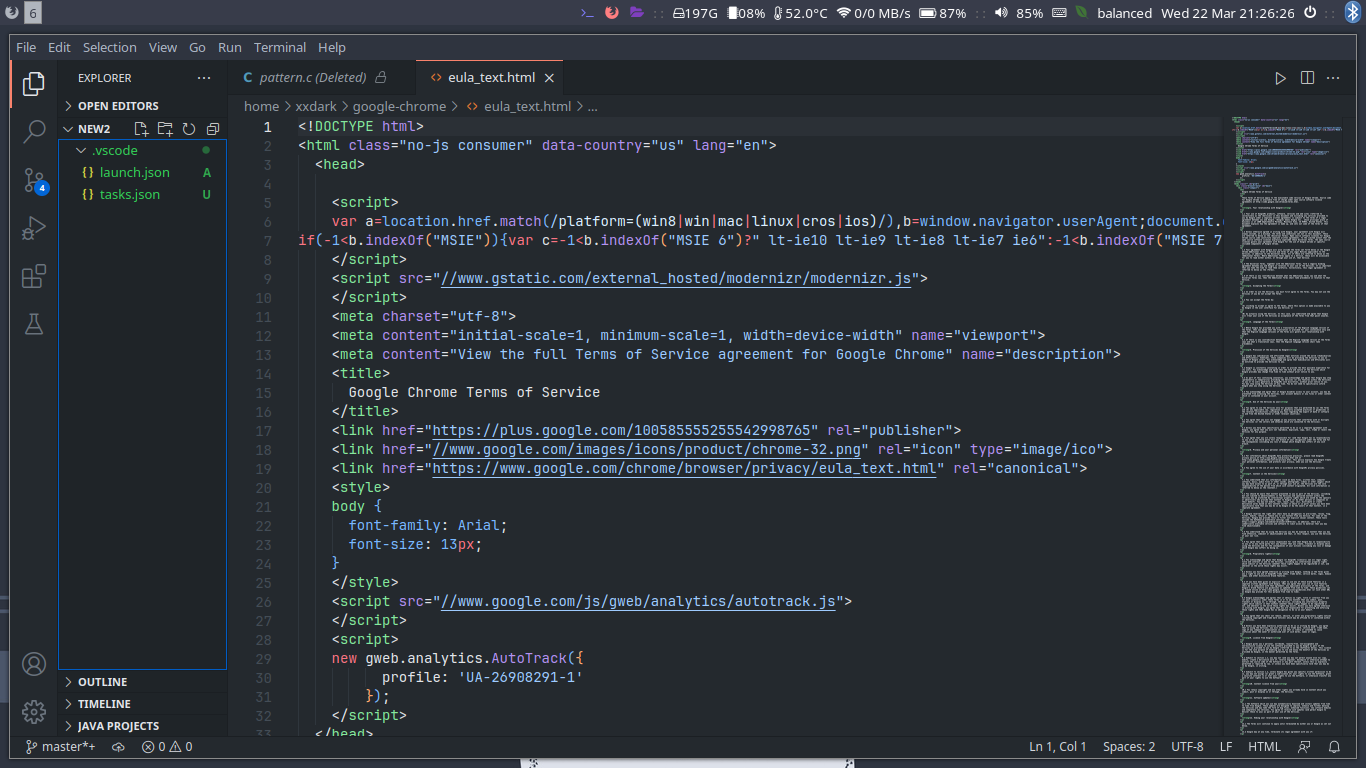Change end of line via LF
Image resolution: width=1366 pixels, height=768 pixels.
[1226, 747]
